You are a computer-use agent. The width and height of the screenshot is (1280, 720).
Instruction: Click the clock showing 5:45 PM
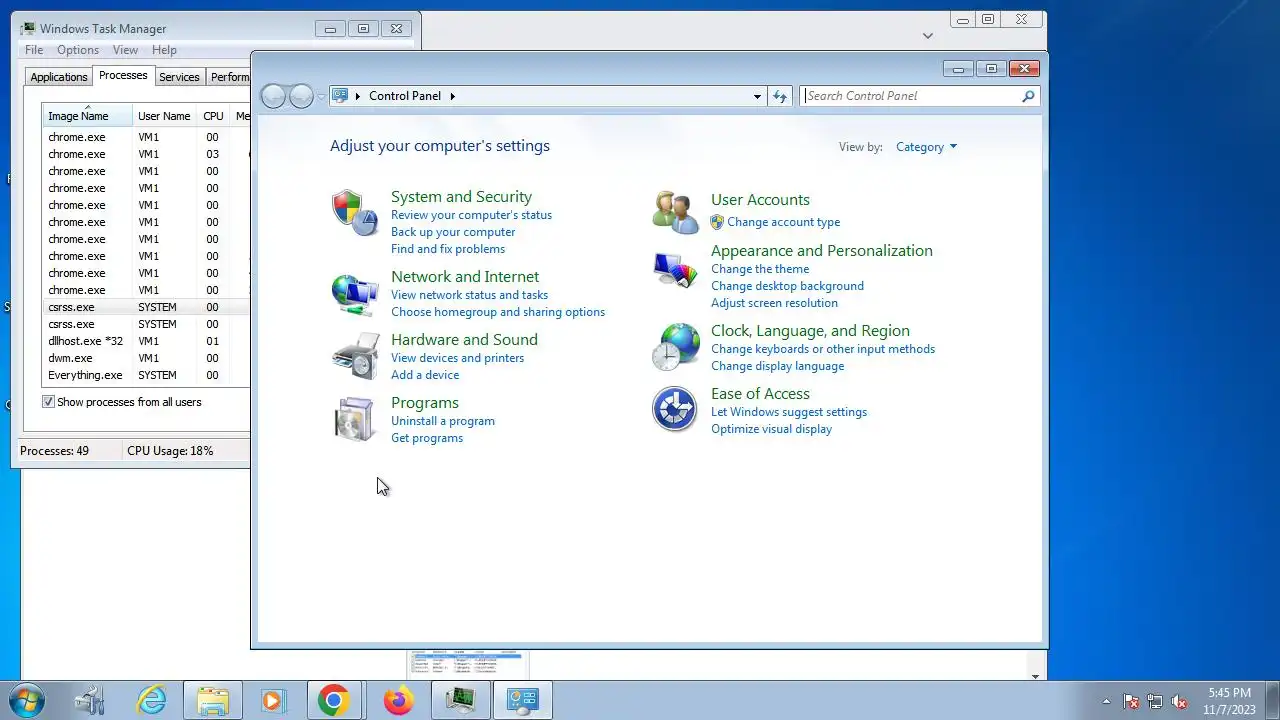[1229, 693]
